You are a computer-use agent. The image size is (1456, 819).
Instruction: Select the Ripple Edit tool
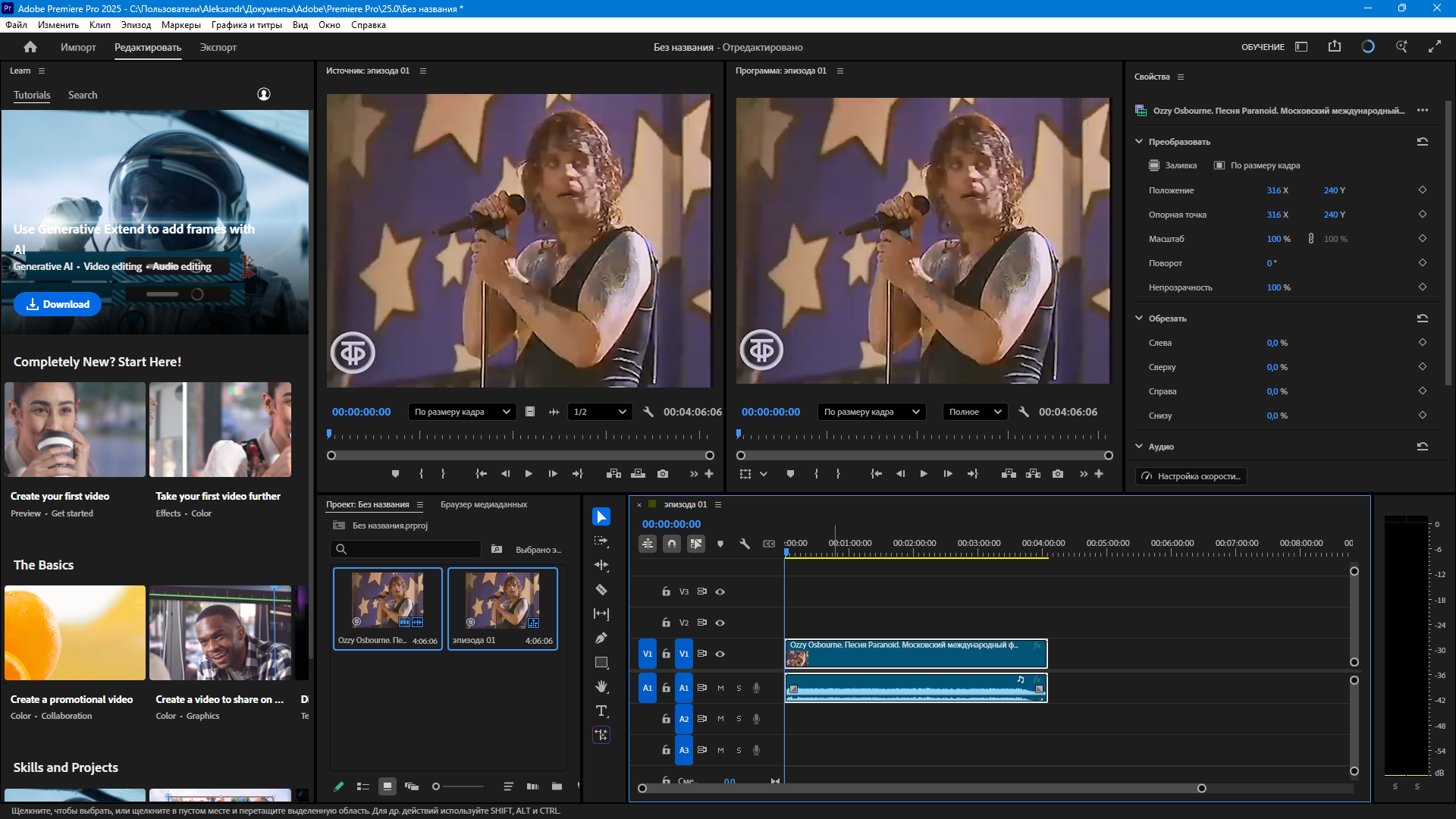click(x=601, y=565)
